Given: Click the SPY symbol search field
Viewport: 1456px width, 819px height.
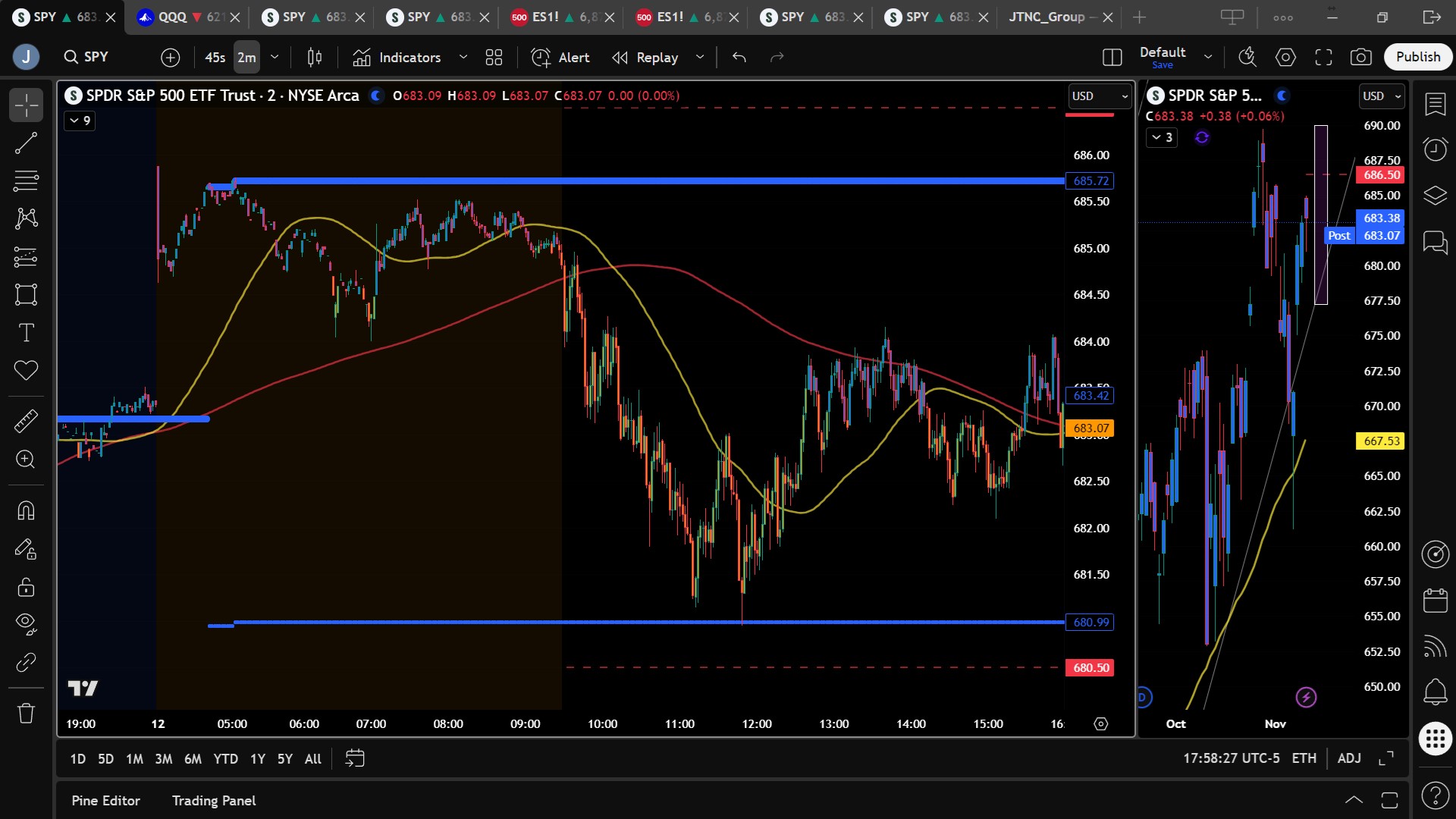Looking at the screenshot, I should pyautogui.click(x=96, y=57).
